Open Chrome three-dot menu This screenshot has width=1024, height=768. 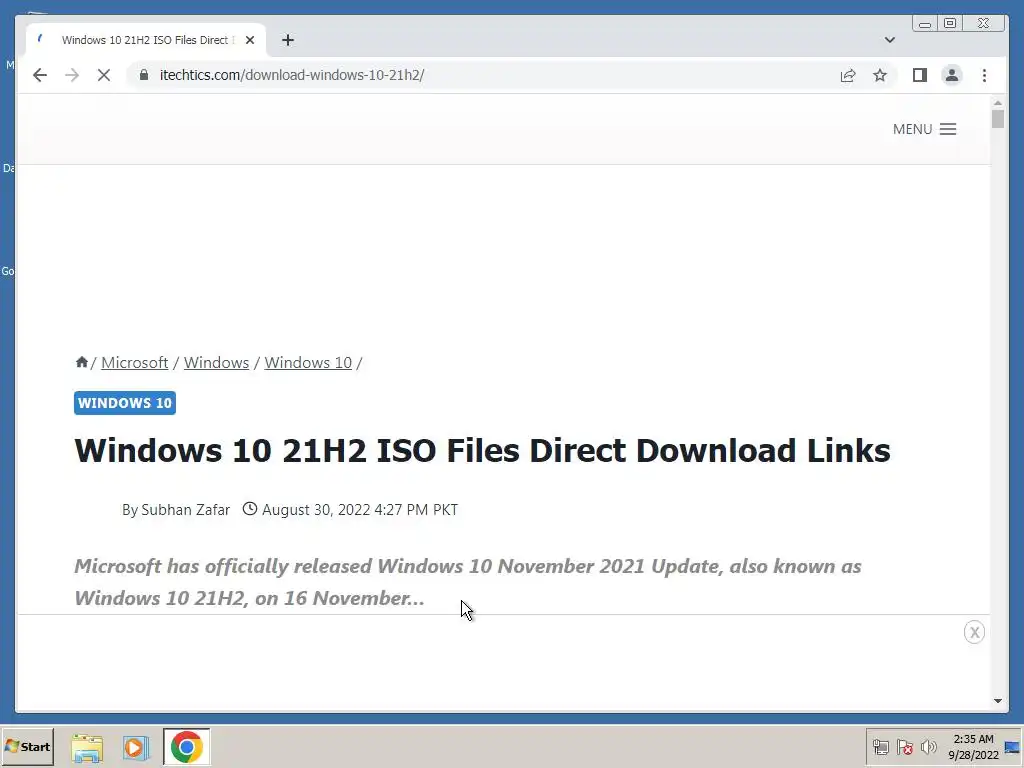point(984,75)
